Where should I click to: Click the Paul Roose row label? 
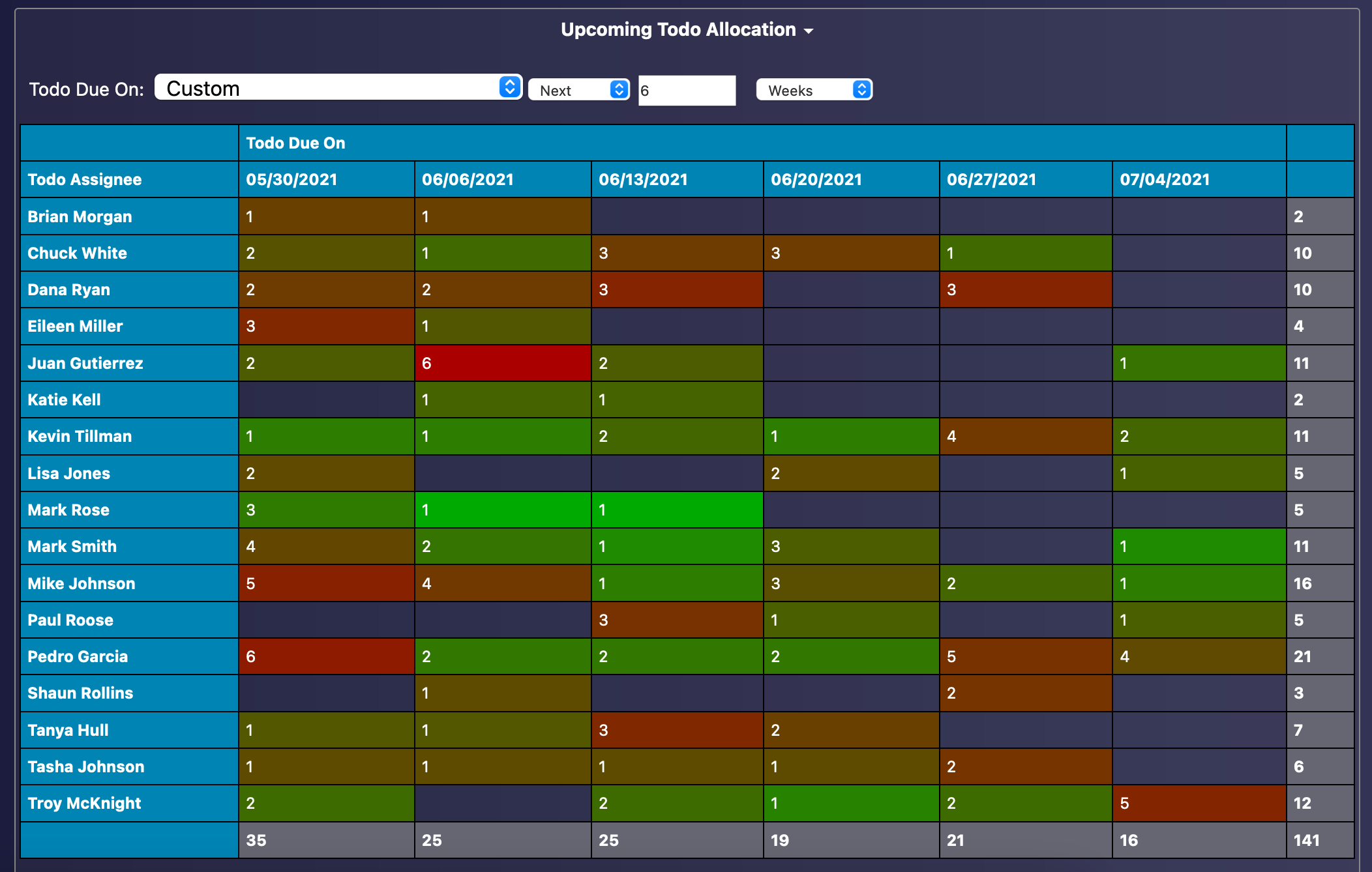pos(129,620)
